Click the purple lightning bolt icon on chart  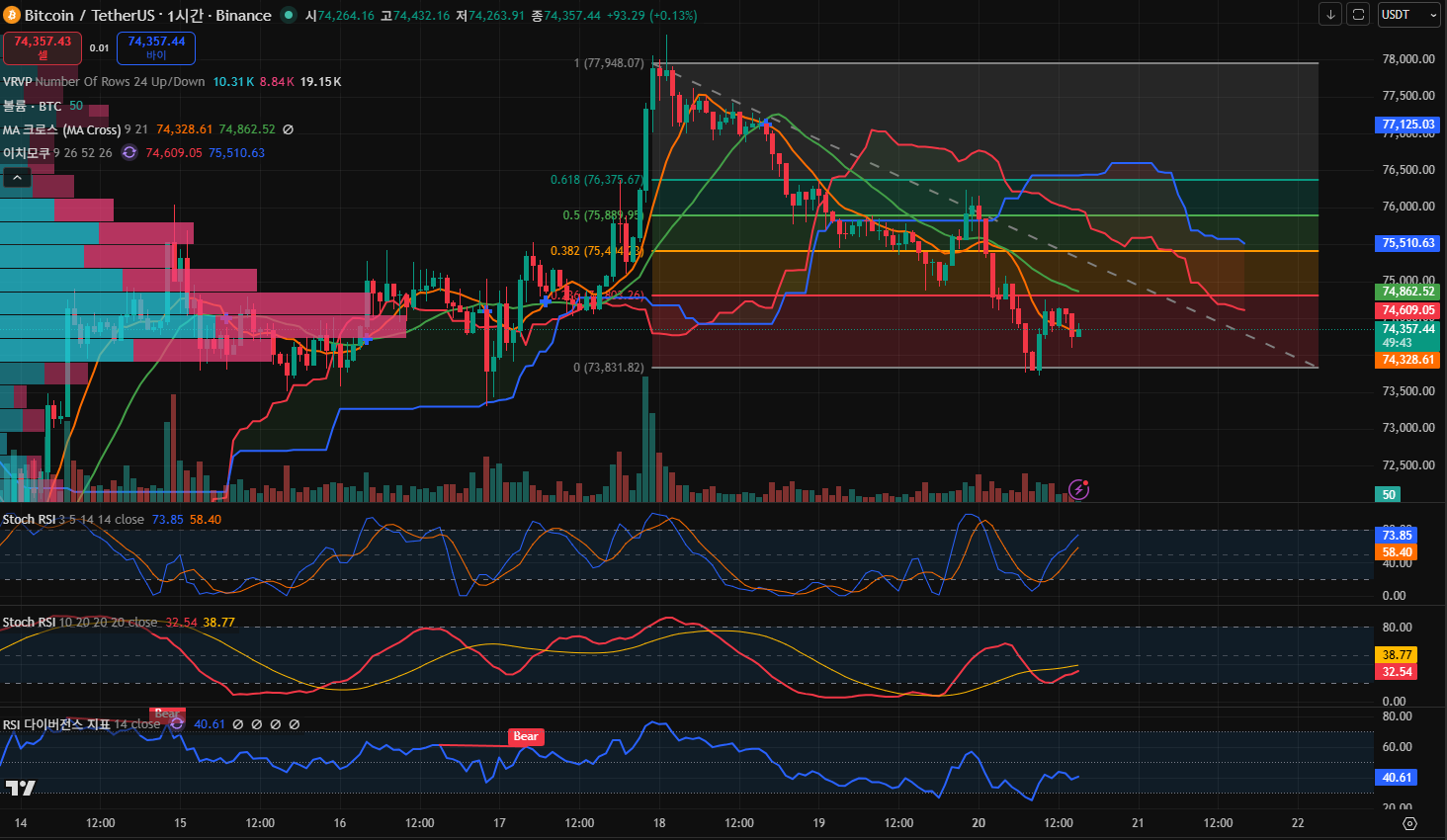1079,489
